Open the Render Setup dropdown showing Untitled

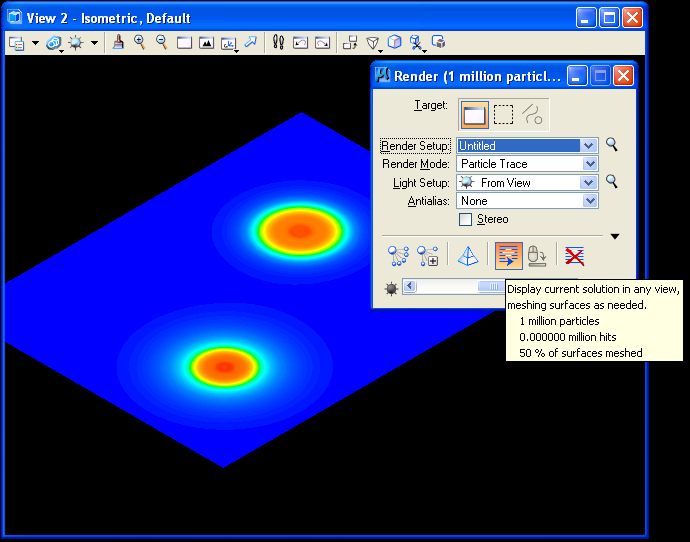coord(527,146)
